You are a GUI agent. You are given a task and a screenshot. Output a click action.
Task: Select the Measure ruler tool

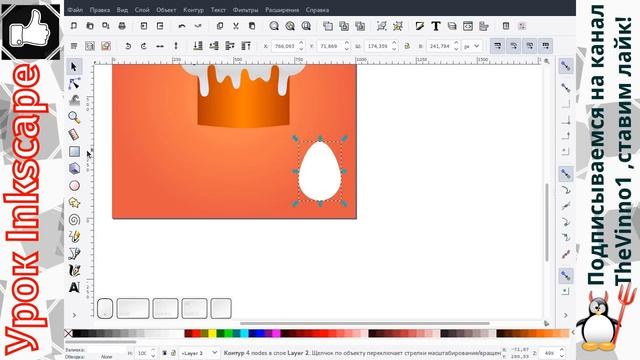click(74, 135)
